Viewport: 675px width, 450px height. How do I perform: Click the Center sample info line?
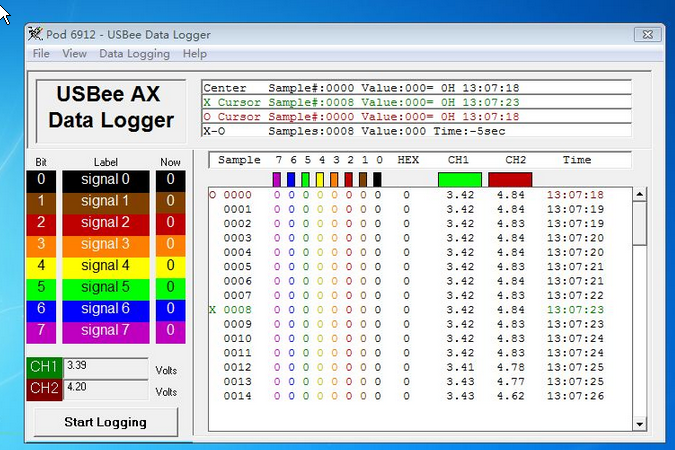point(416,88)
